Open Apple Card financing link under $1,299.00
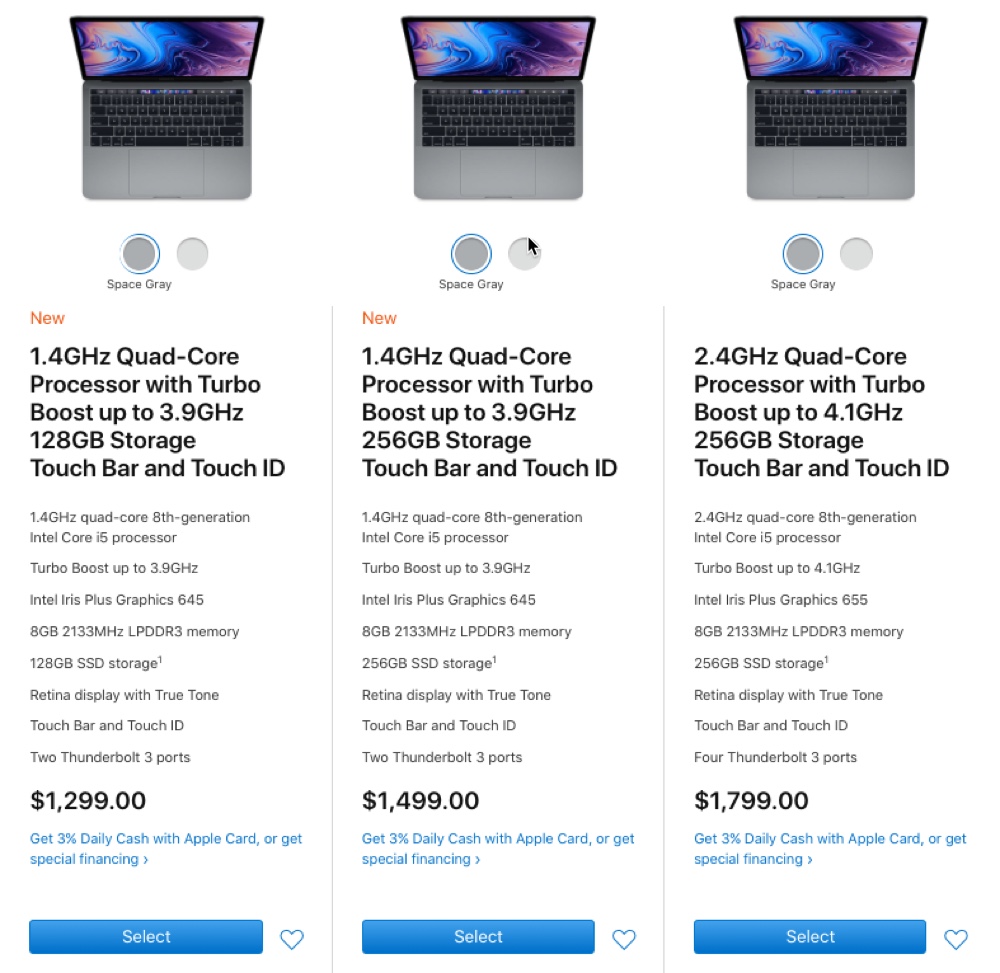The width and height of the screenshot is (1000, 973). coord(166,849)
